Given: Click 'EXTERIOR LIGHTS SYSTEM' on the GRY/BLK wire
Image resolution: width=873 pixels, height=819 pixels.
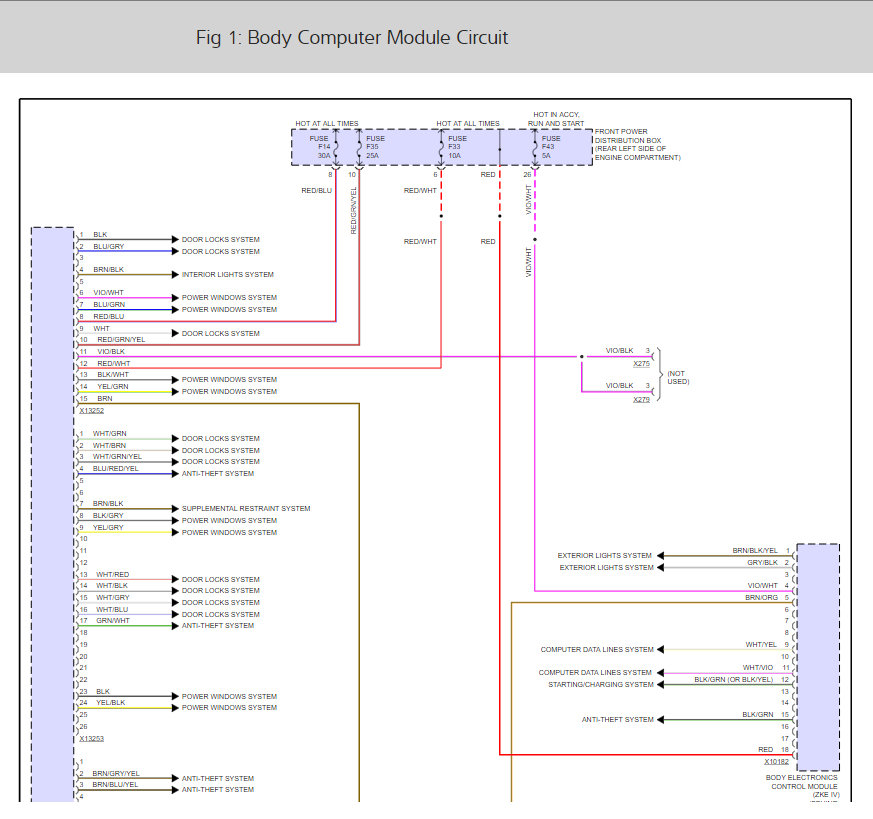Looking at the screenshot, I should point(606,568).
